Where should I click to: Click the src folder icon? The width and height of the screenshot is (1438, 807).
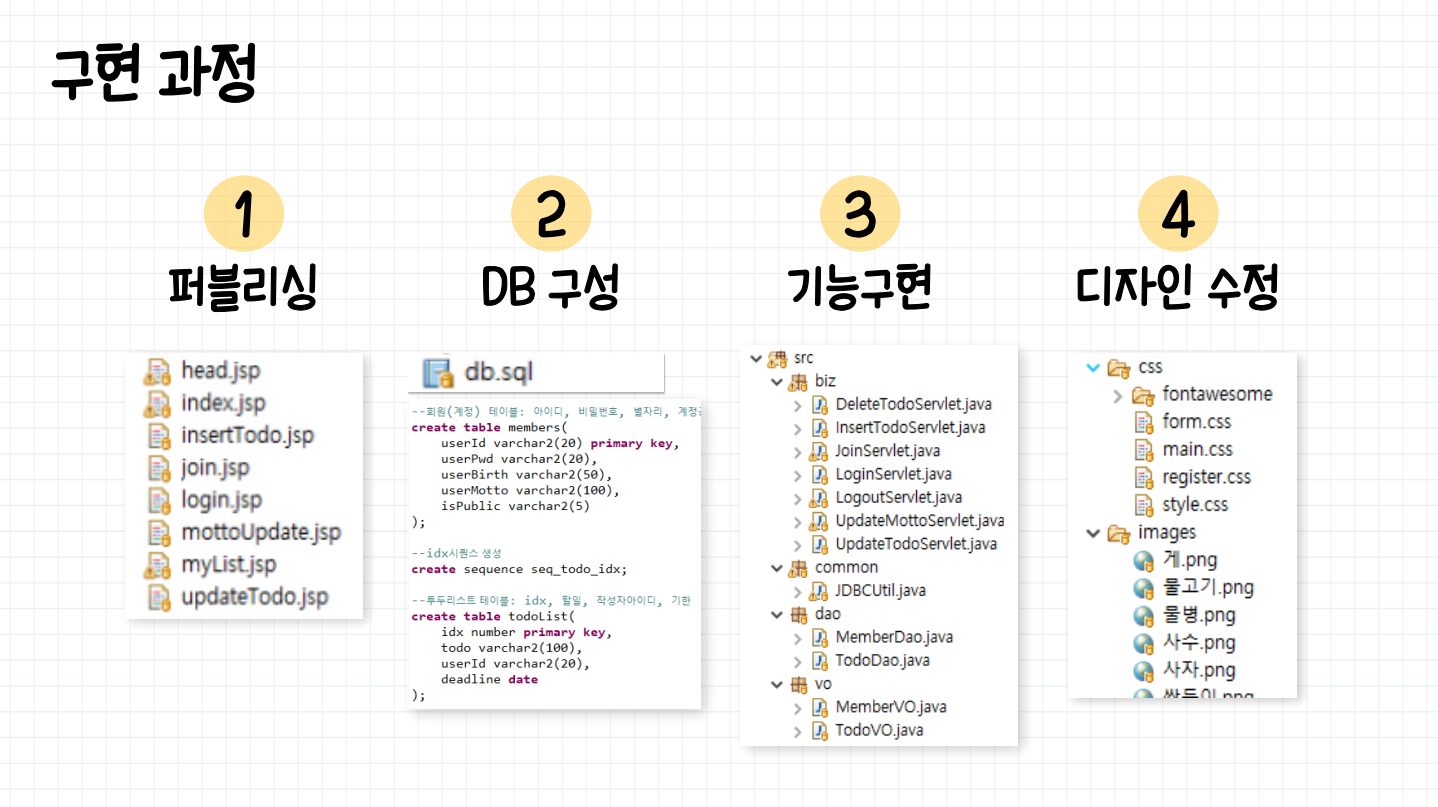click(x=777, y=358)
